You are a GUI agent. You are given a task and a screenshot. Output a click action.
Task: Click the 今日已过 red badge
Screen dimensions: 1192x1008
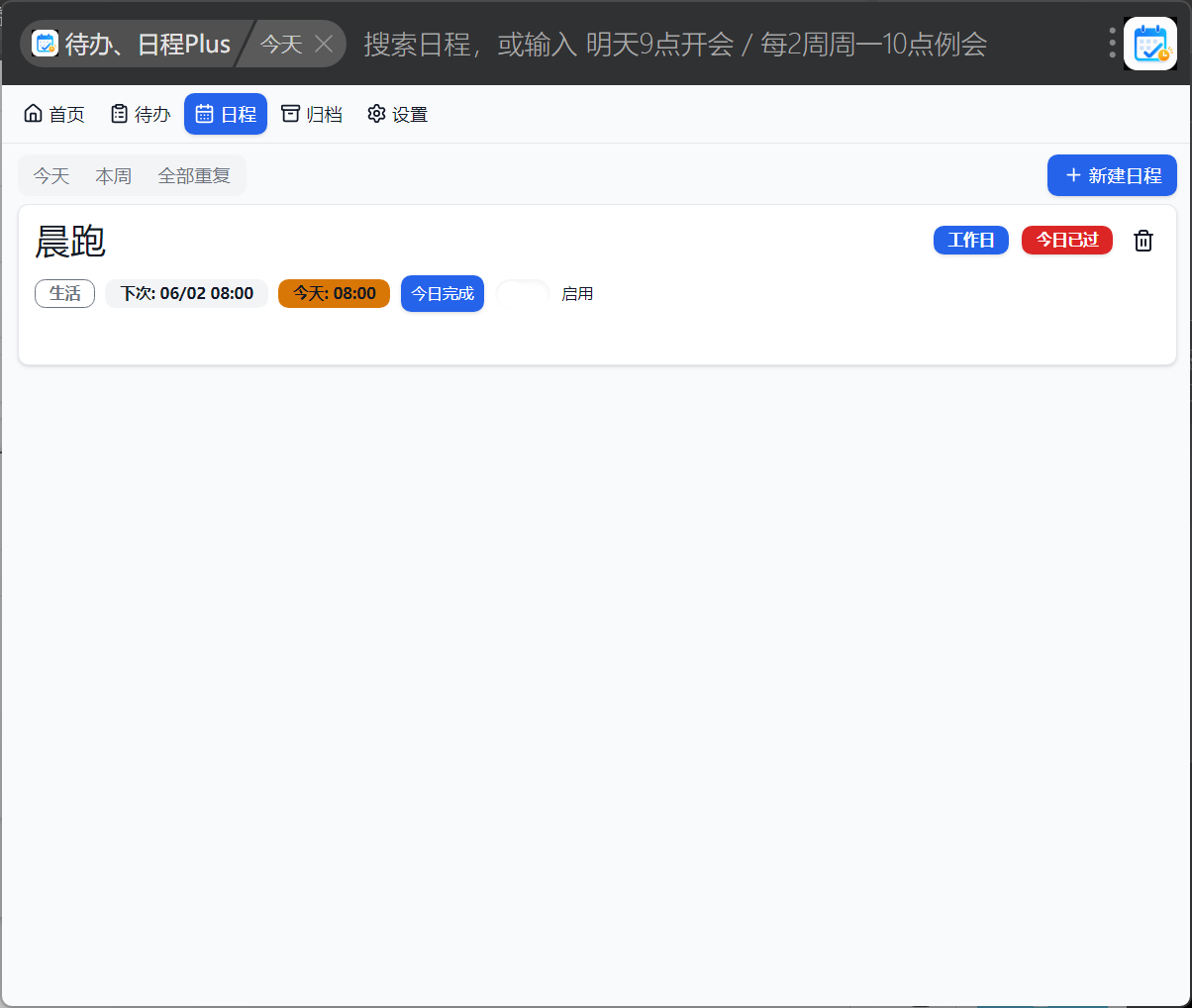point(1067,240)
